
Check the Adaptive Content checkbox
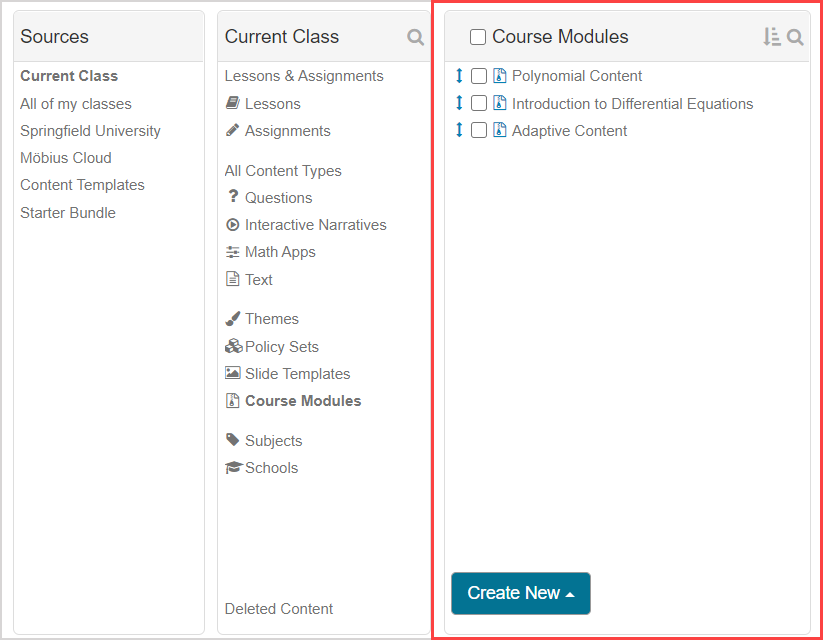479,131
